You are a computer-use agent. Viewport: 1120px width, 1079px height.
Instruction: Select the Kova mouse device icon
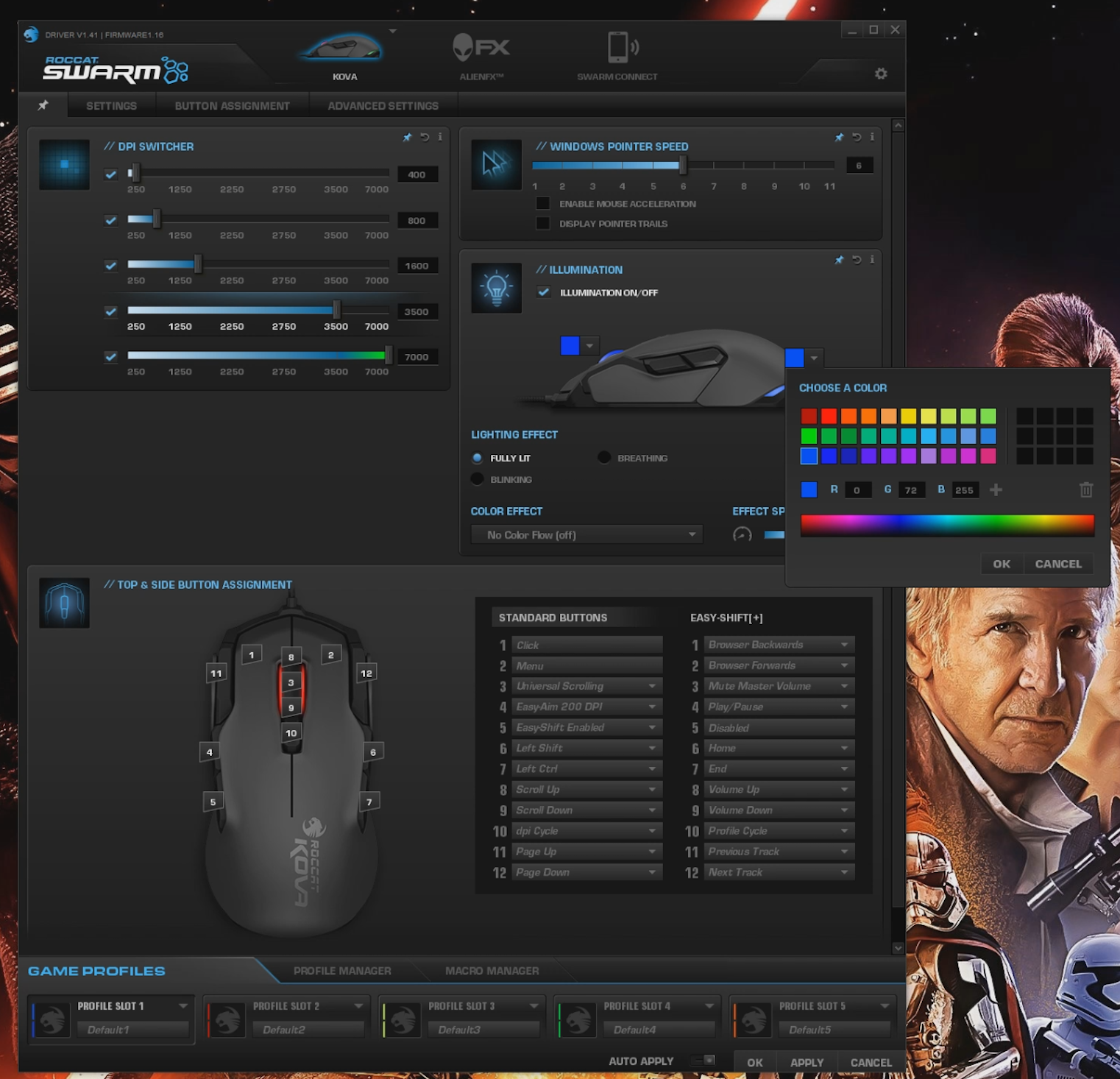pos(341,47)
